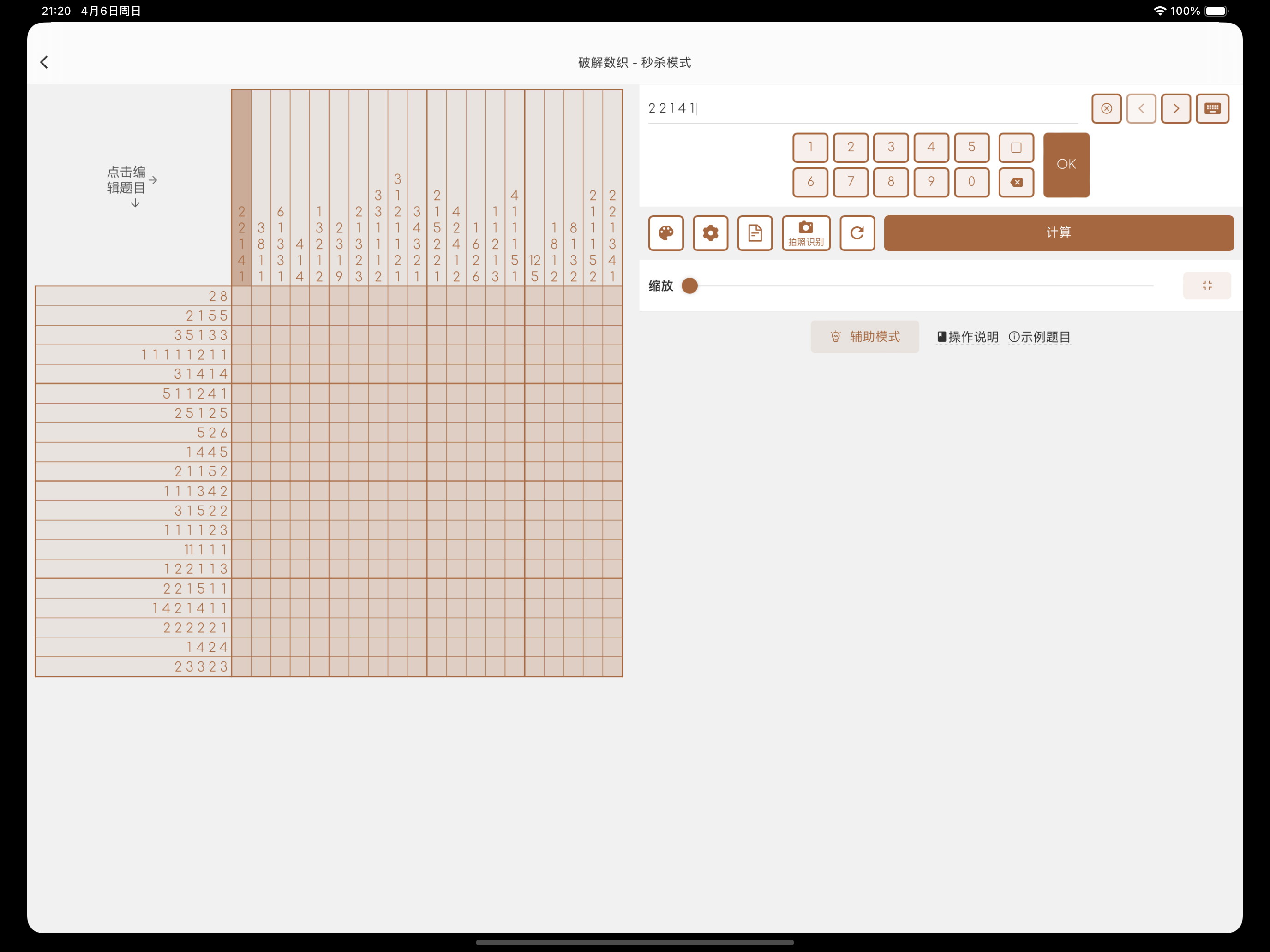Tap the photo recognition camera button
Viewport: 1270px width, 952px height.
[x=806, y=233]
